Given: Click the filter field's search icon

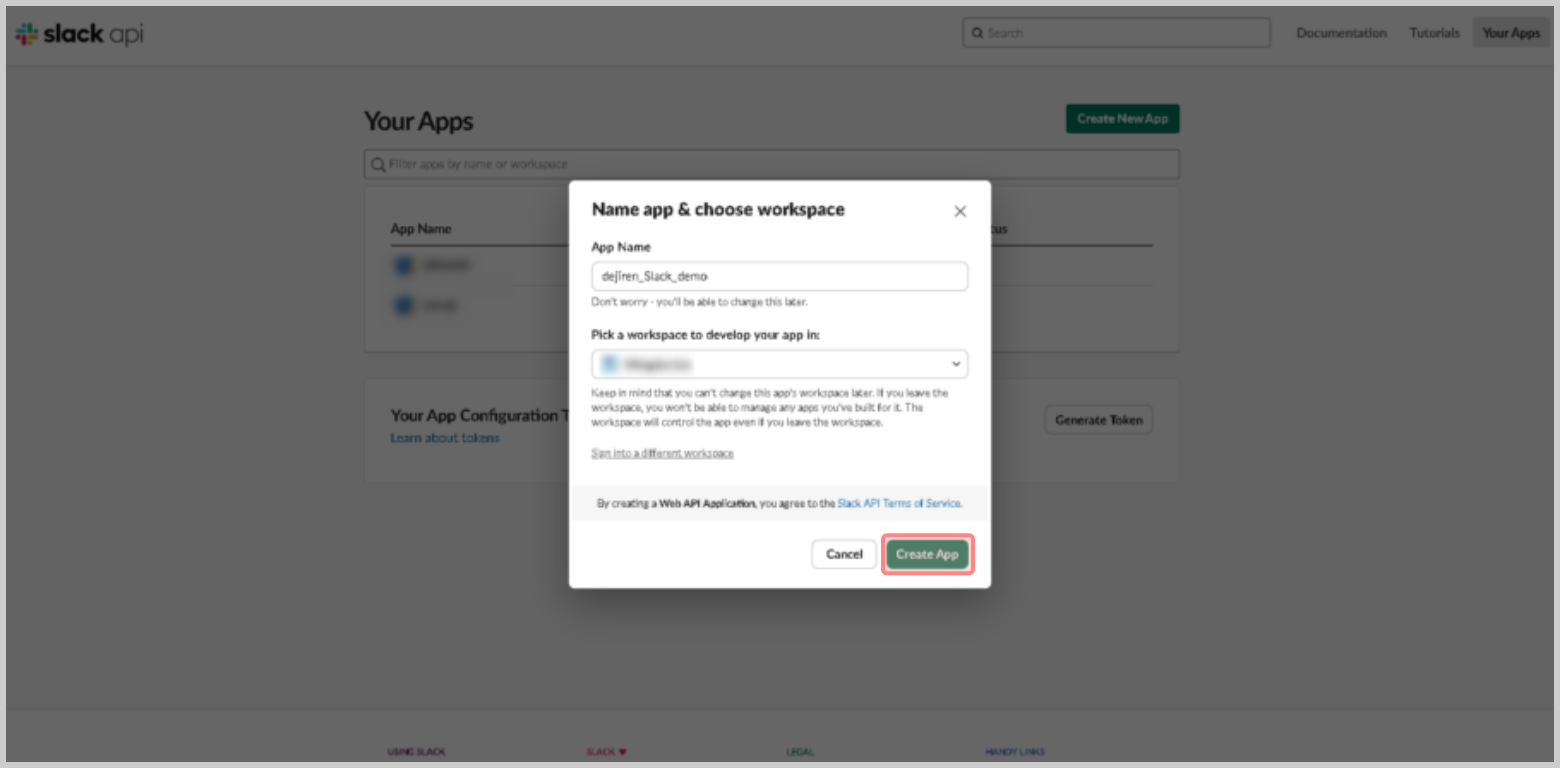Looking at the screenshot, I should tap(378, 164).
